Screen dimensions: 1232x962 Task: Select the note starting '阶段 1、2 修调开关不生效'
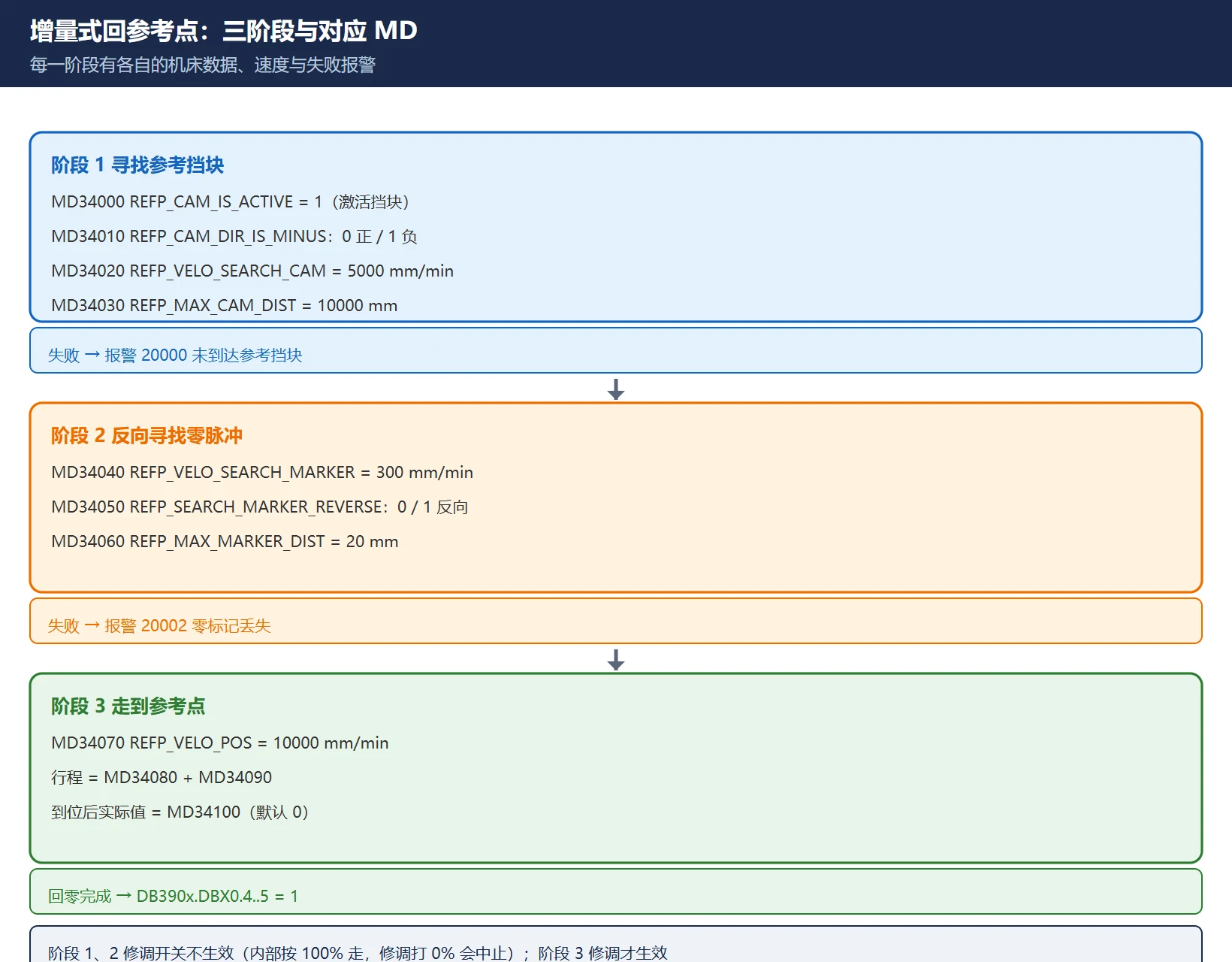click(358, 953)
